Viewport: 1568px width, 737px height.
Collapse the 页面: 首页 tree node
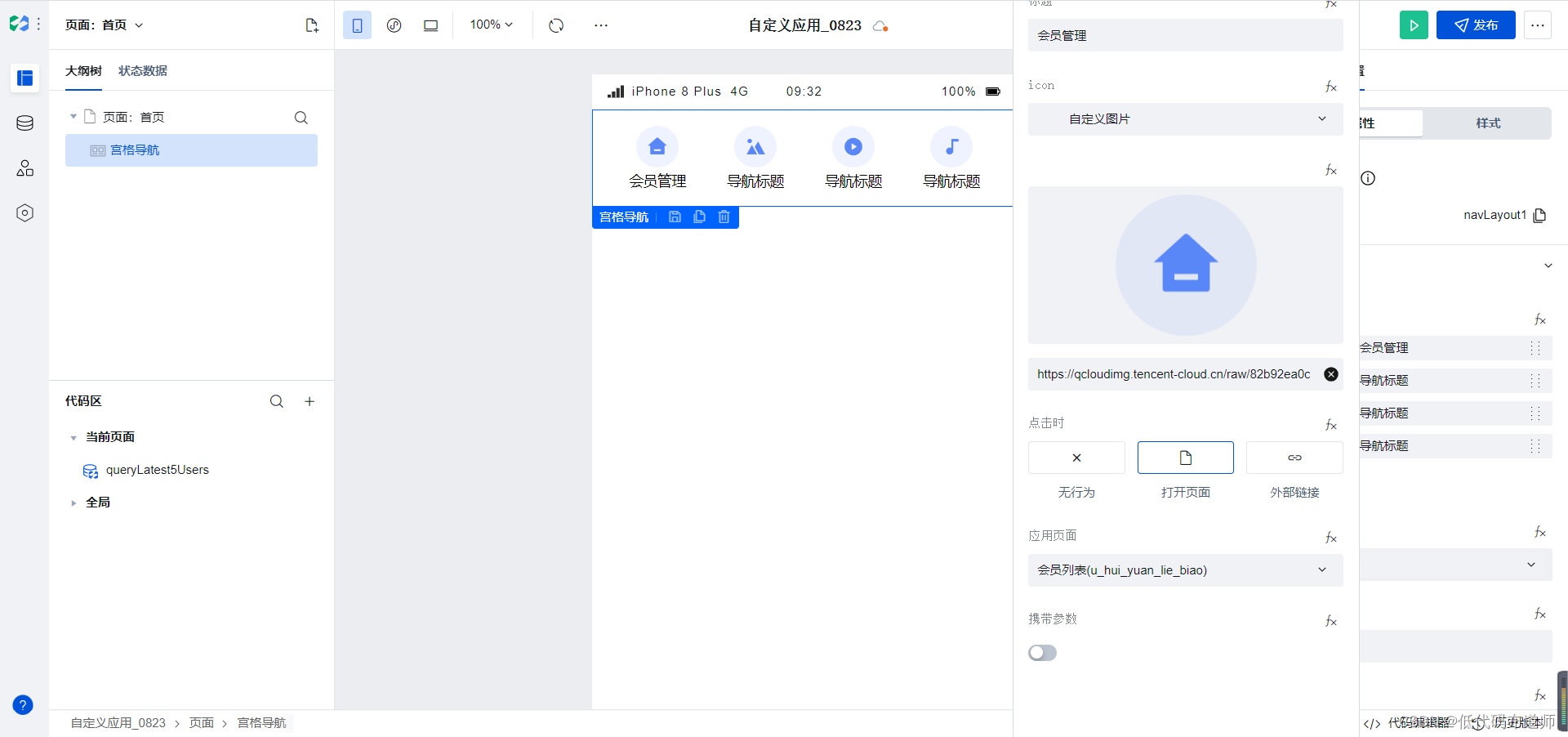point(73,117)
